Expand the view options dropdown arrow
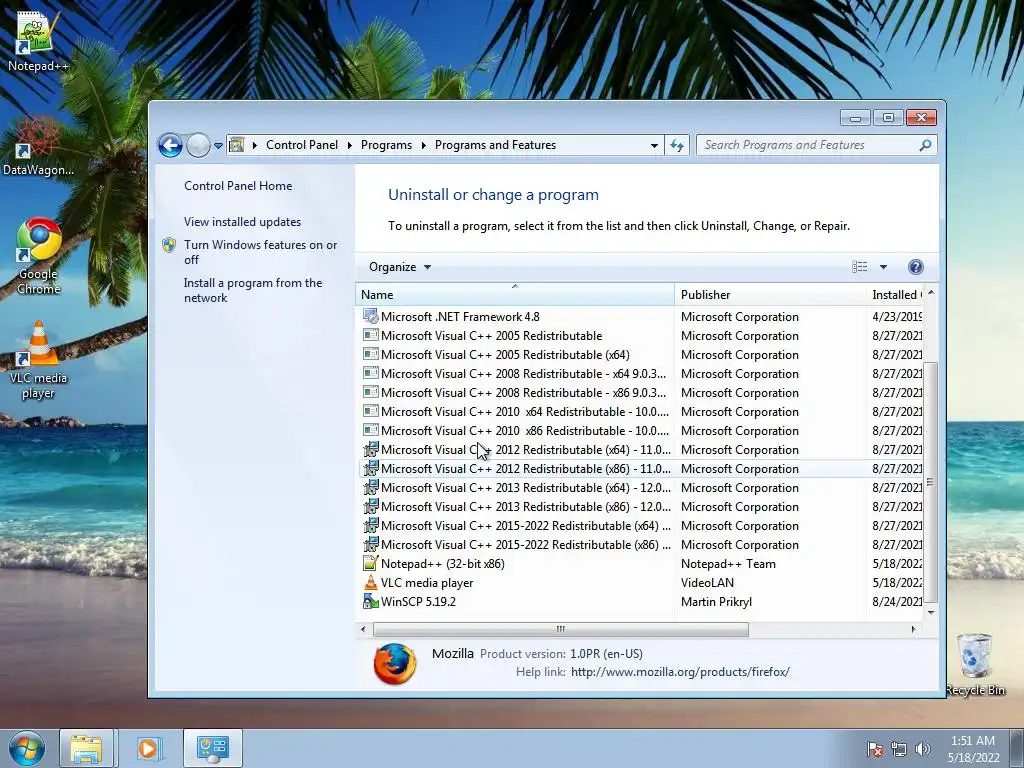Screen dimensions: 1024x768 [x=883, y=266]
